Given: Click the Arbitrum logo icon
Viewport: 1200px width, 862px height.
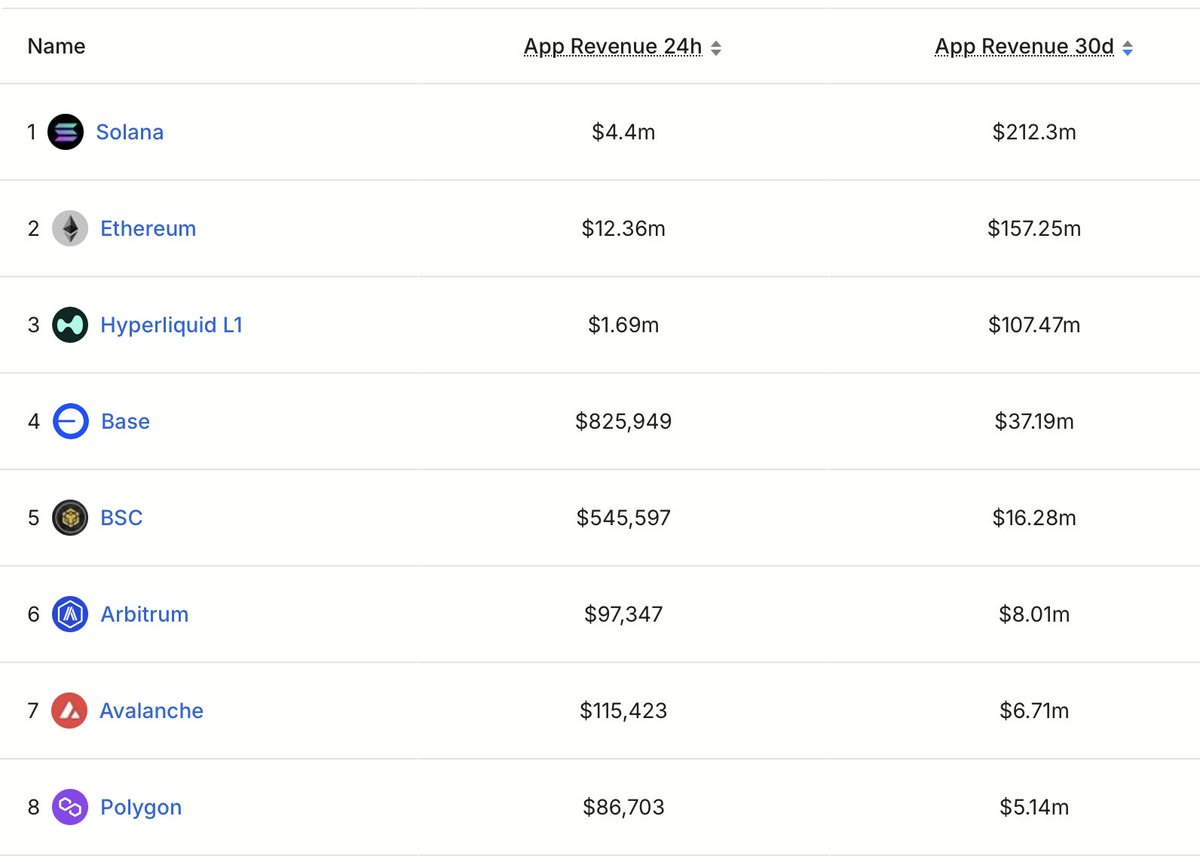Looking at the screenshot, I should tap(70, 614).
